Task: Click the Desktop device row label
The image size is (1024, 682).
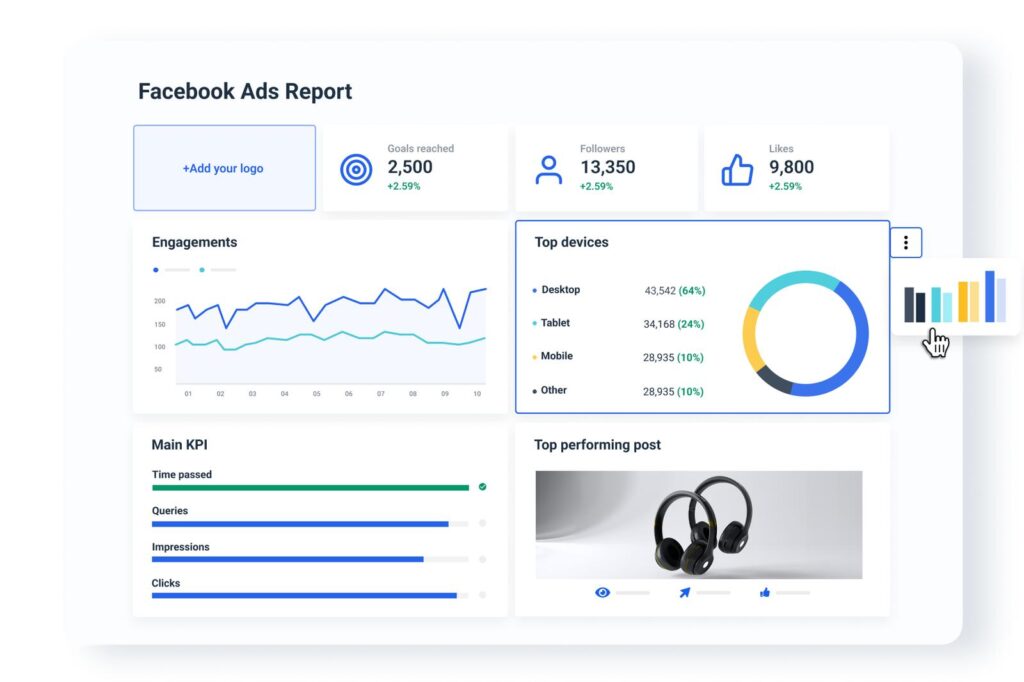Action: [x=560, y=289]
